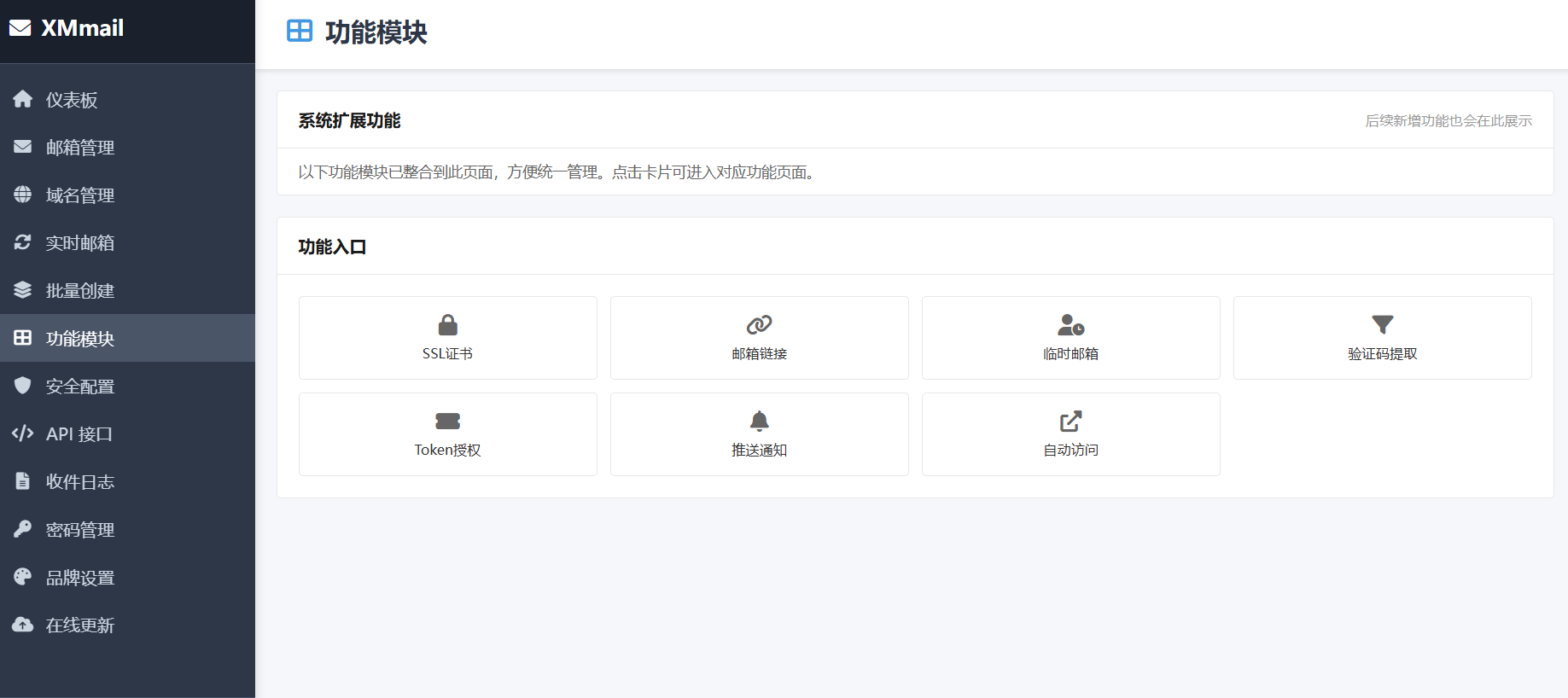Go to API 接口 section
This screenshot has height=698, width=1568.
(x=127, y=433)
